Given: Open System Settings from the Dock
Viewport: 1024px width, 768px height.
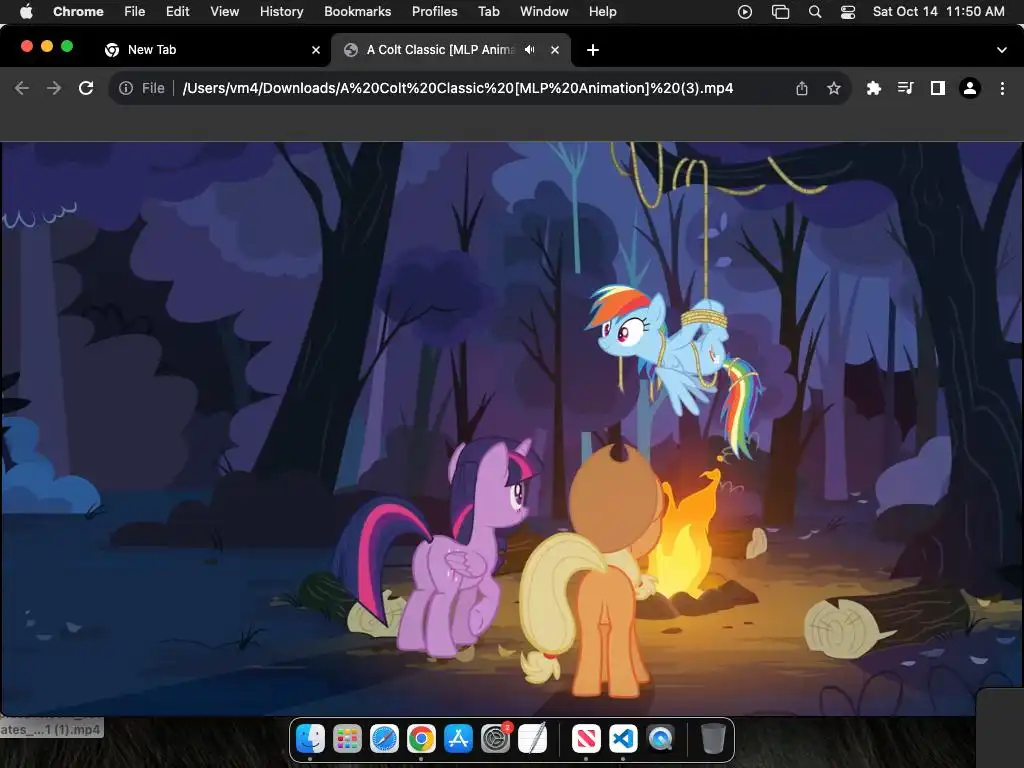Looking at the screenshot, I should (496, 739).
